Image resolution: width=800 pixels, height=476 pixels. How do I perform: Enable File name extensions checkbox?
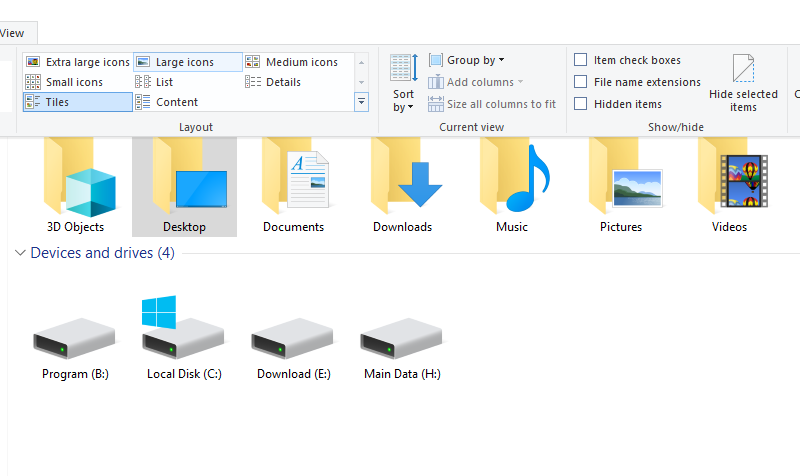click(637, 82)
